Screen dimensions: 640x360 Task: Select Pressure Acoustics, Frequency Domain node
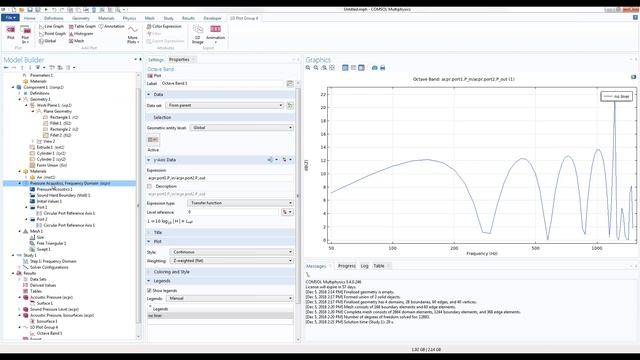(x=70, y=183)
